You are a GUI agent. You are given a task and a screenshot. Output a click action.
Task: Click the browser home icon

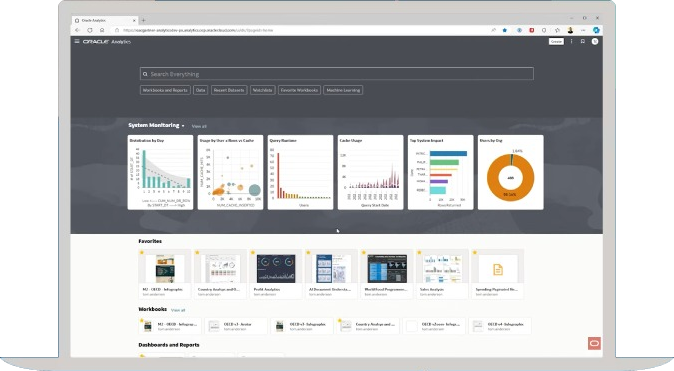(x=102, y=30)
